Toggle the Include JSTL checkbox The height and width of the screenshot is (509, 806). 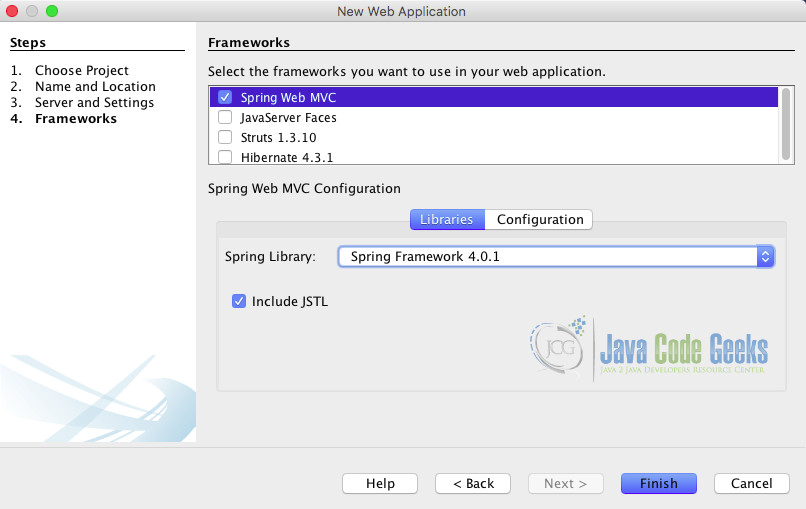239,301
